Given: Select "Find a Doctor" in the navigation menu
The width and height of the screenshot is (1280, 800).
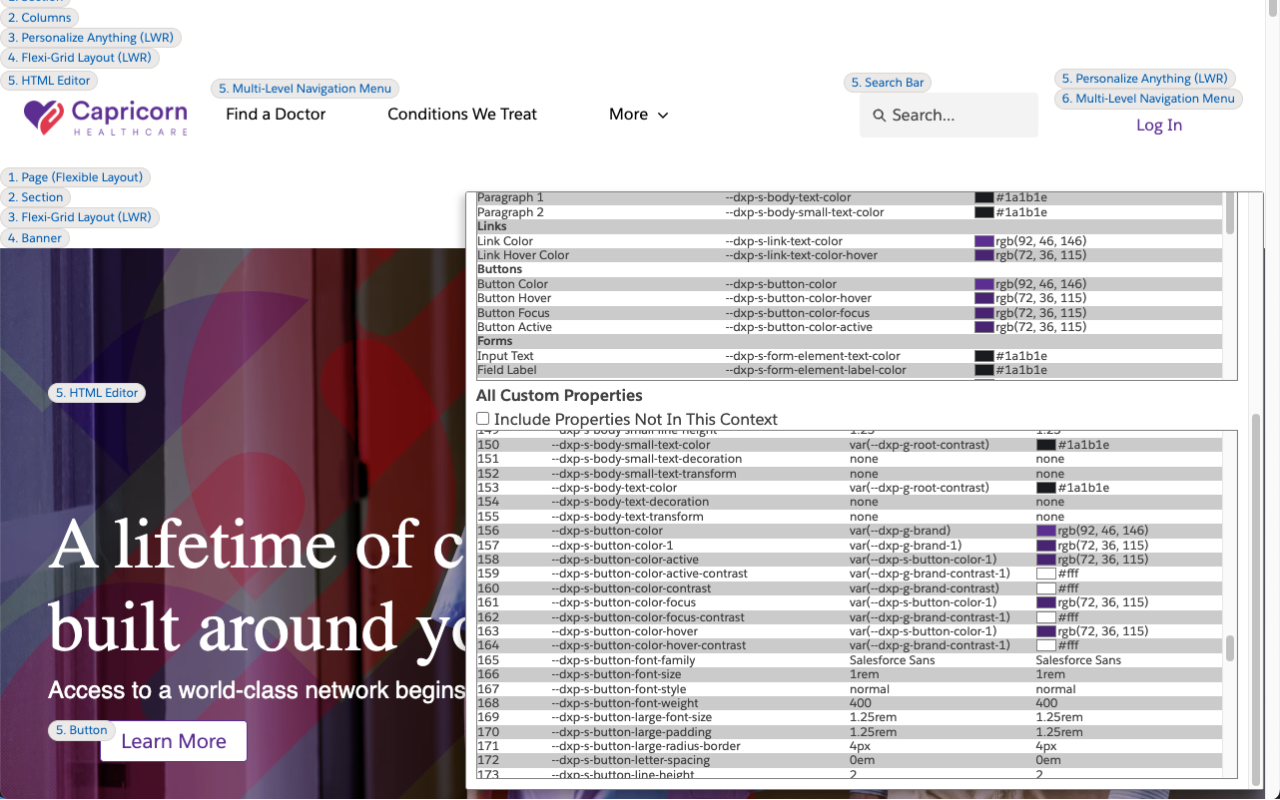Looking at the screenshot, I should click(x=275, y=114).
